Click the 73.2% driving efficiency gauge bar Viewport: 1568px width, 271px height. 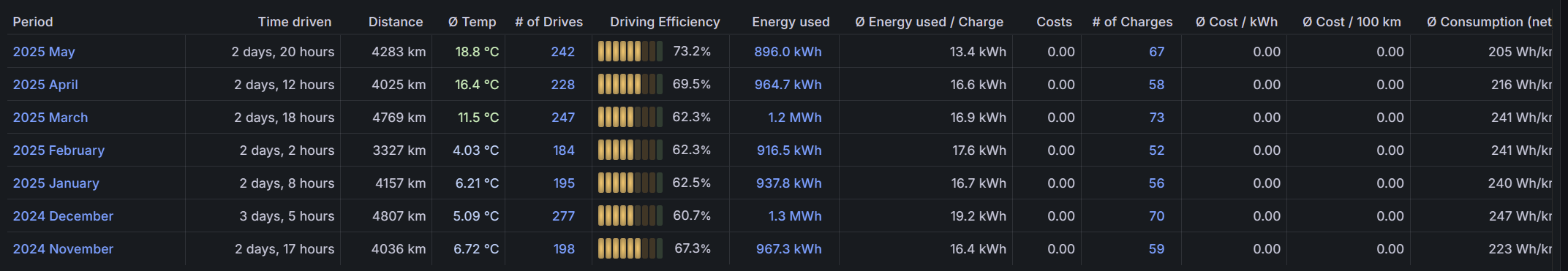pyautogui.click(x=630, y=52)
